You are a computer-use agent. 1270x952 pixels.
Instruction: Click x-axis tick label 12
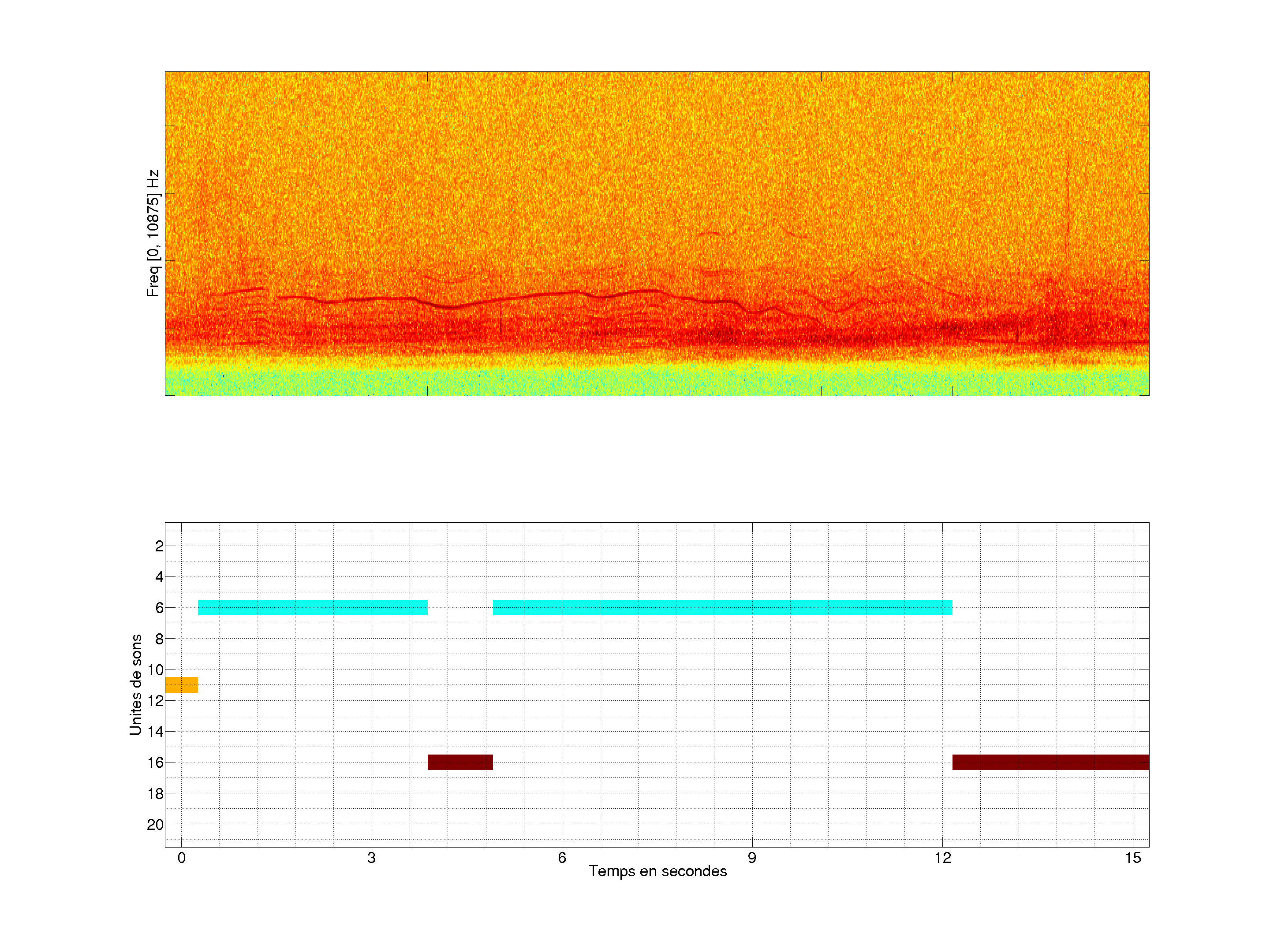(942, 858)
